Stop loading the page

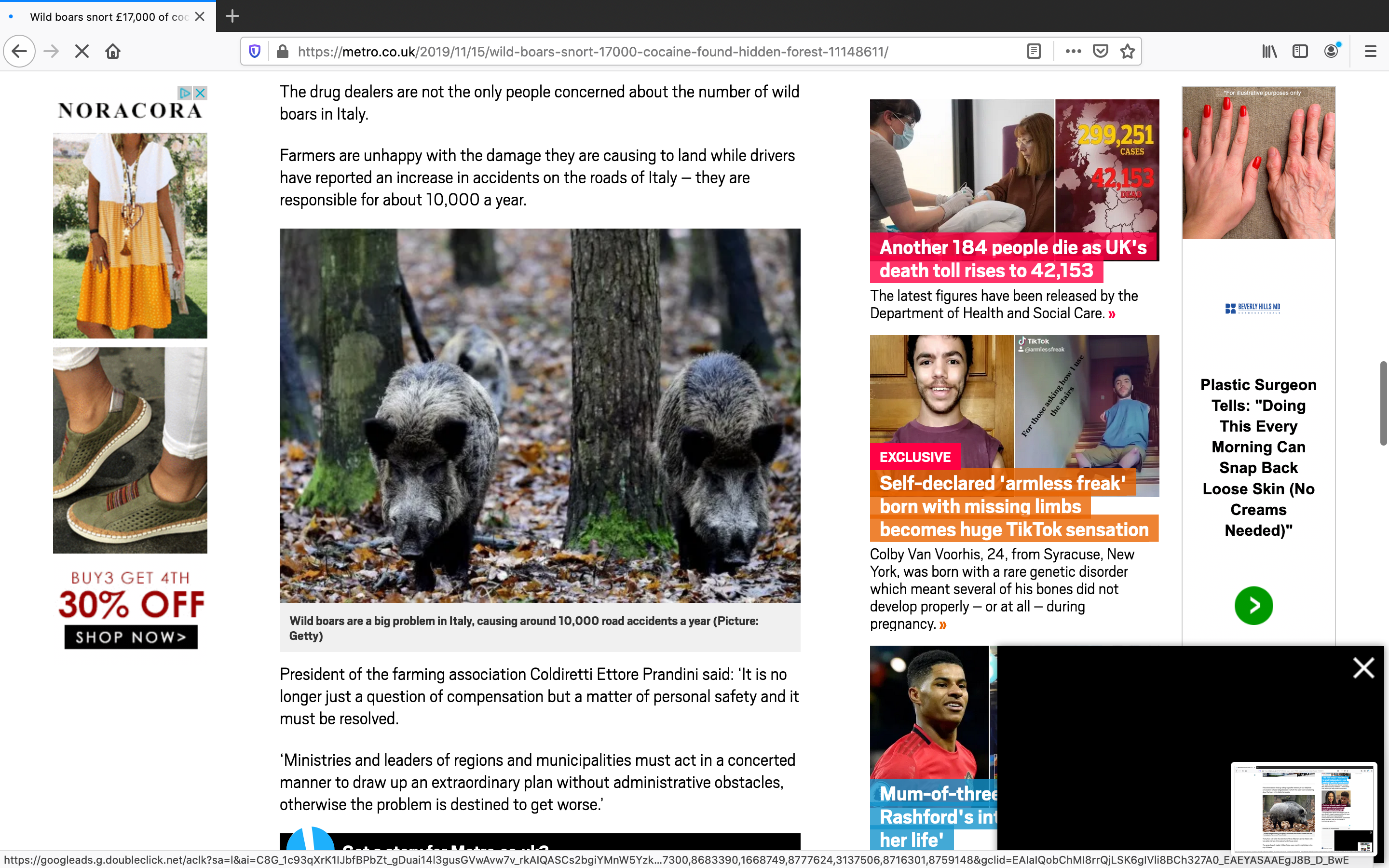(82, 52)
